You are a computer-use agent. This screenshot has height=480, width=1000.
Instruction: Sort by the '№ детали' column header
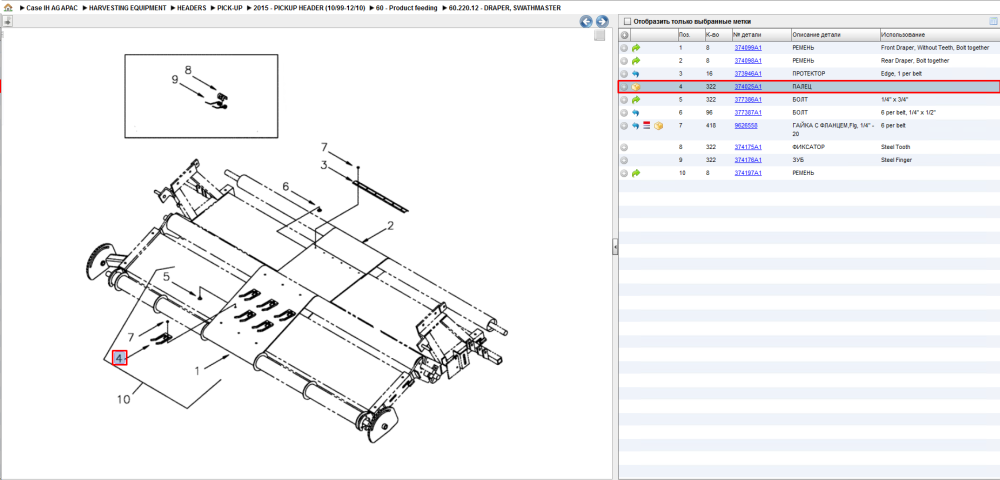[x=761, y=35]
